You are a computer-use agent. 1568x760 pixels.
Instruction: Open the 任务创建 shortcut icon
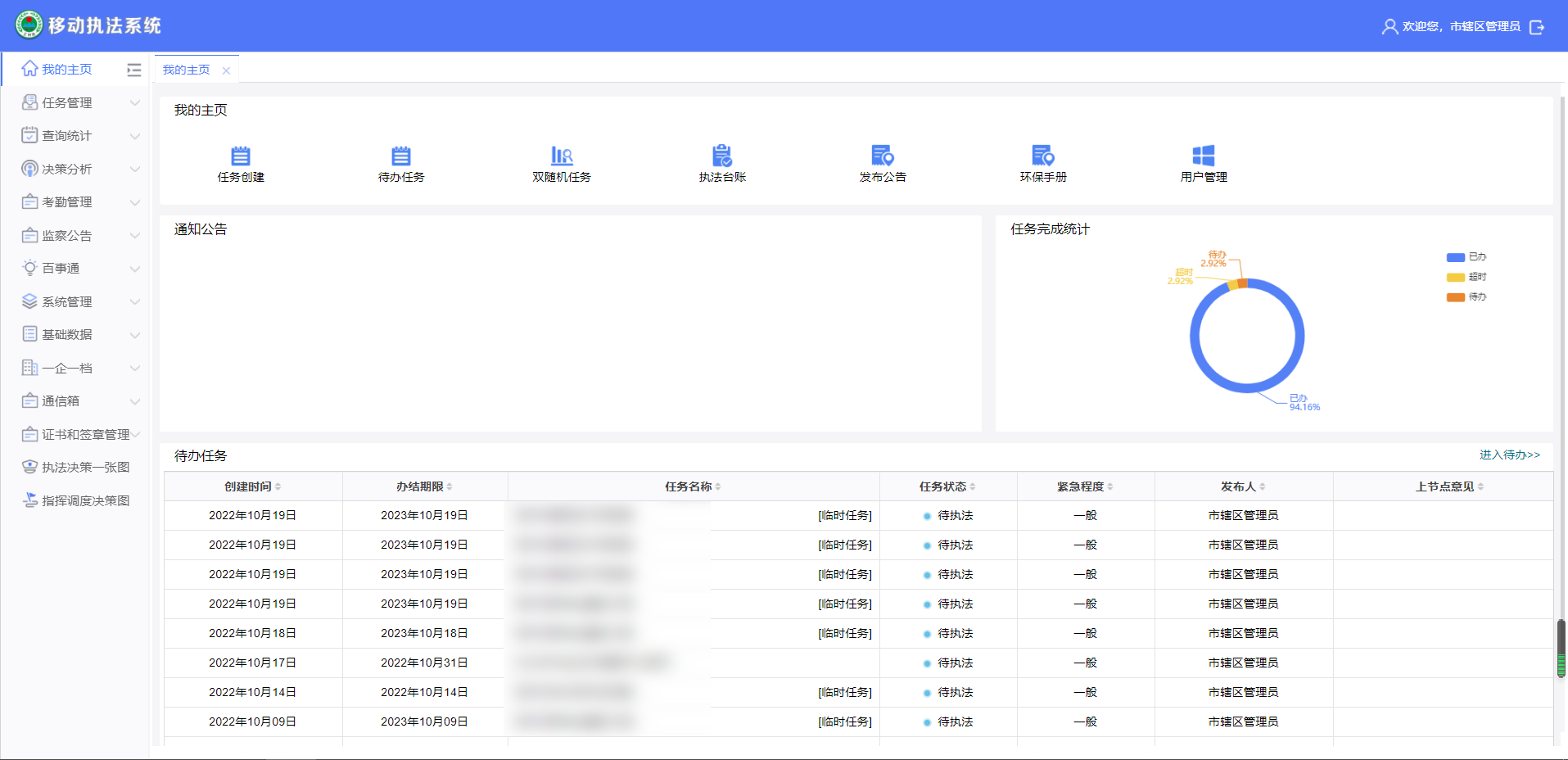(241, 156)
